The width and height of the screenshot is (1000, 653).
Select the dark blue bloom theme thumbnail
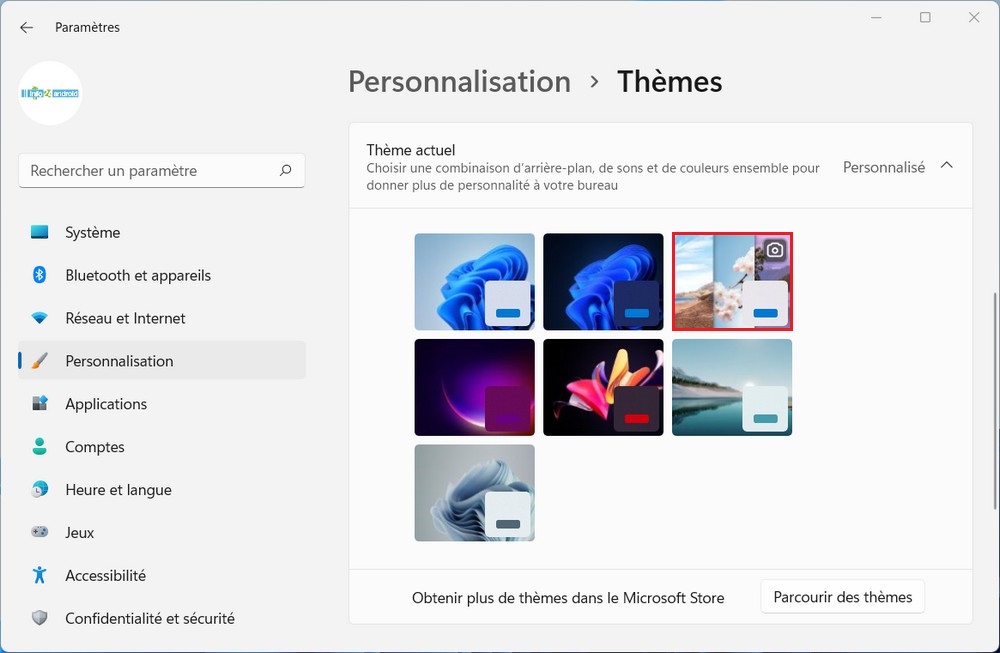click(603, 281)
